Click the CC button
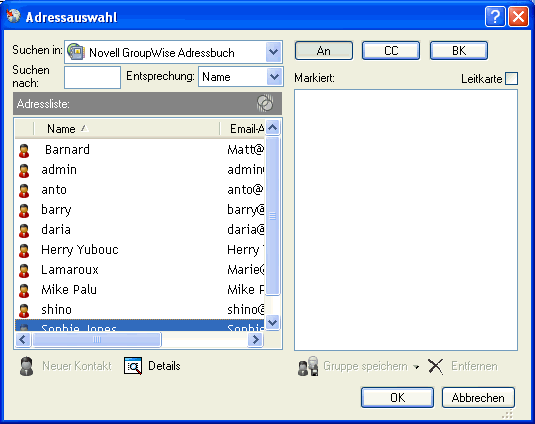The height and width of the screenshot is (424, 535). point(391,51)
